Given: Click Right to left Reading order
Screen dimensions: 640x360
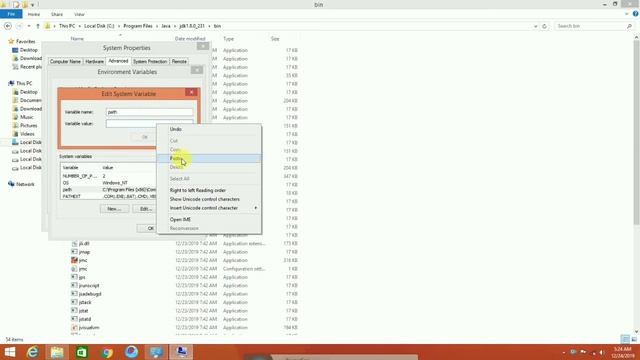Looking at the screenshot, I should pyautogui.click(x=198, y=190).
